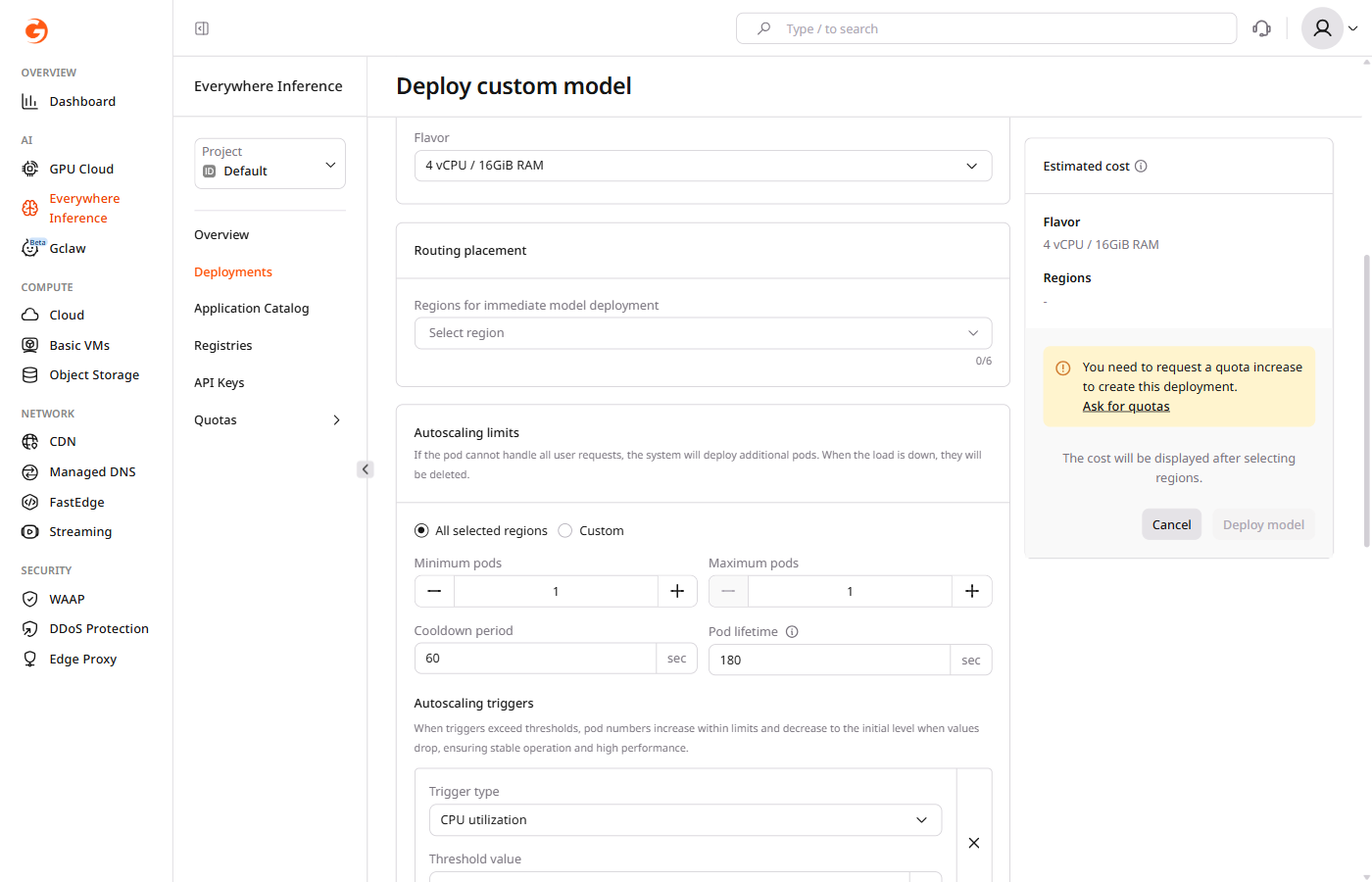Click the search magnifier icon
1372x882 pixels.
(x=763, y=28)
